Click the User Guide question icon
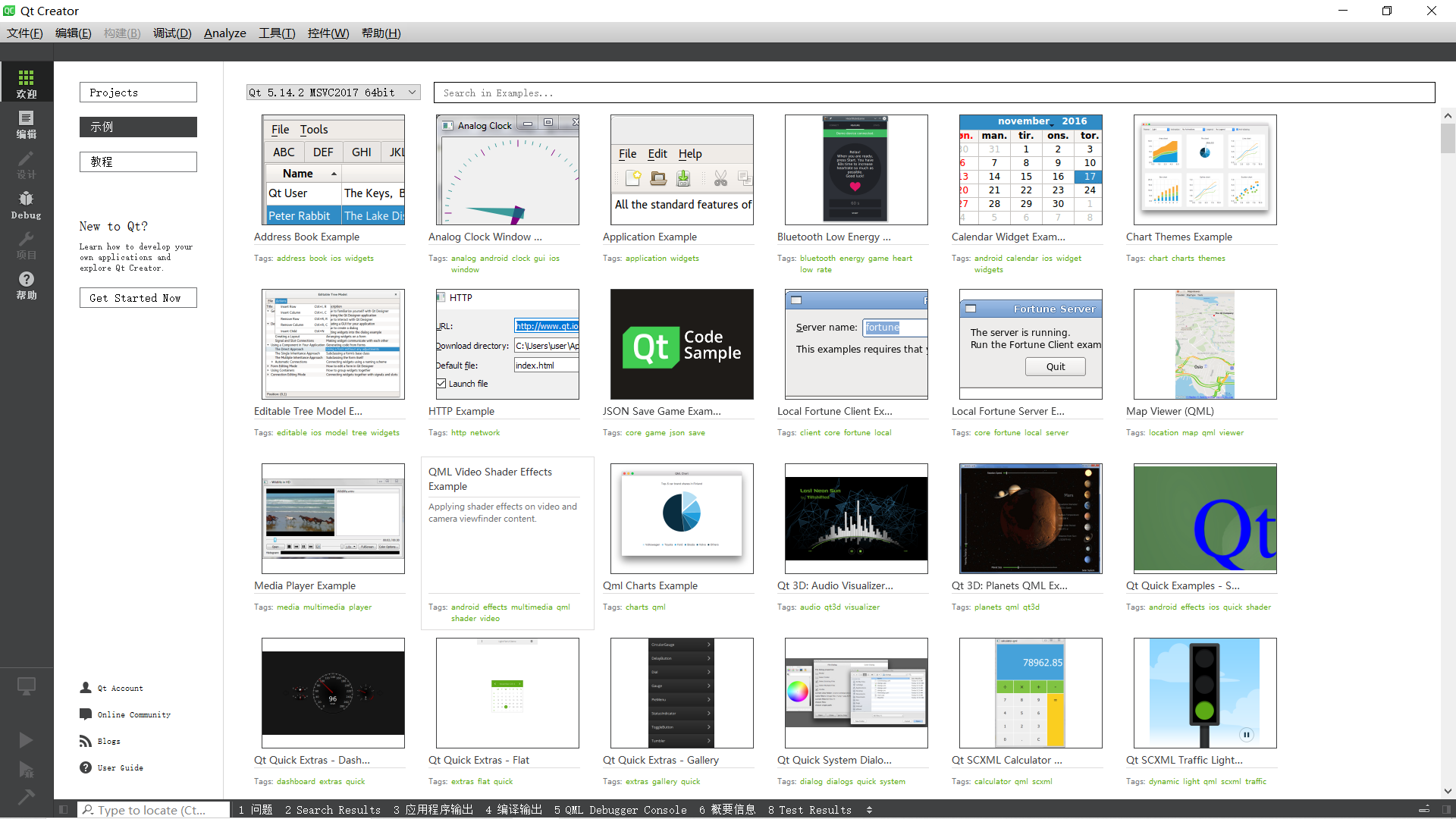Viewport: 1456px width, 819px height. click(x=86, y=767)
